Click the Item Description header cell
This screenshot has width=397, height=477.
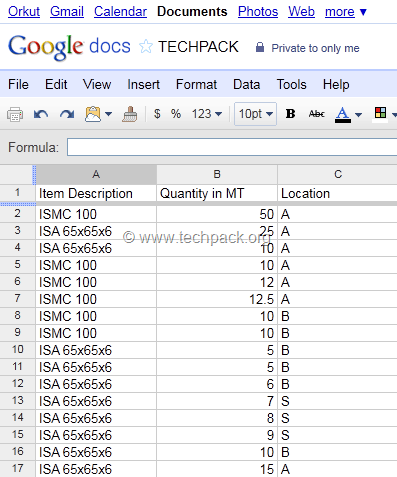(x=96, y=193)
